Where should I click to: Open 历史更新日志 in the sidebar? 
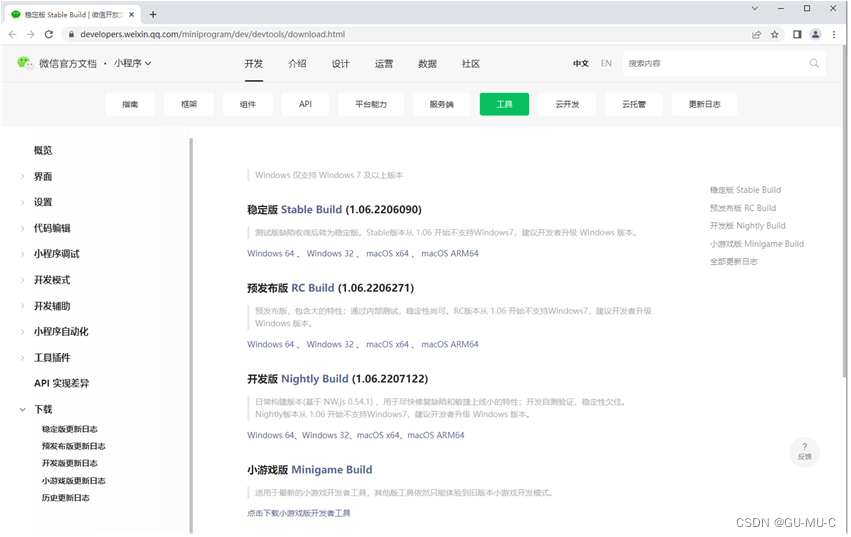(66, 498)
